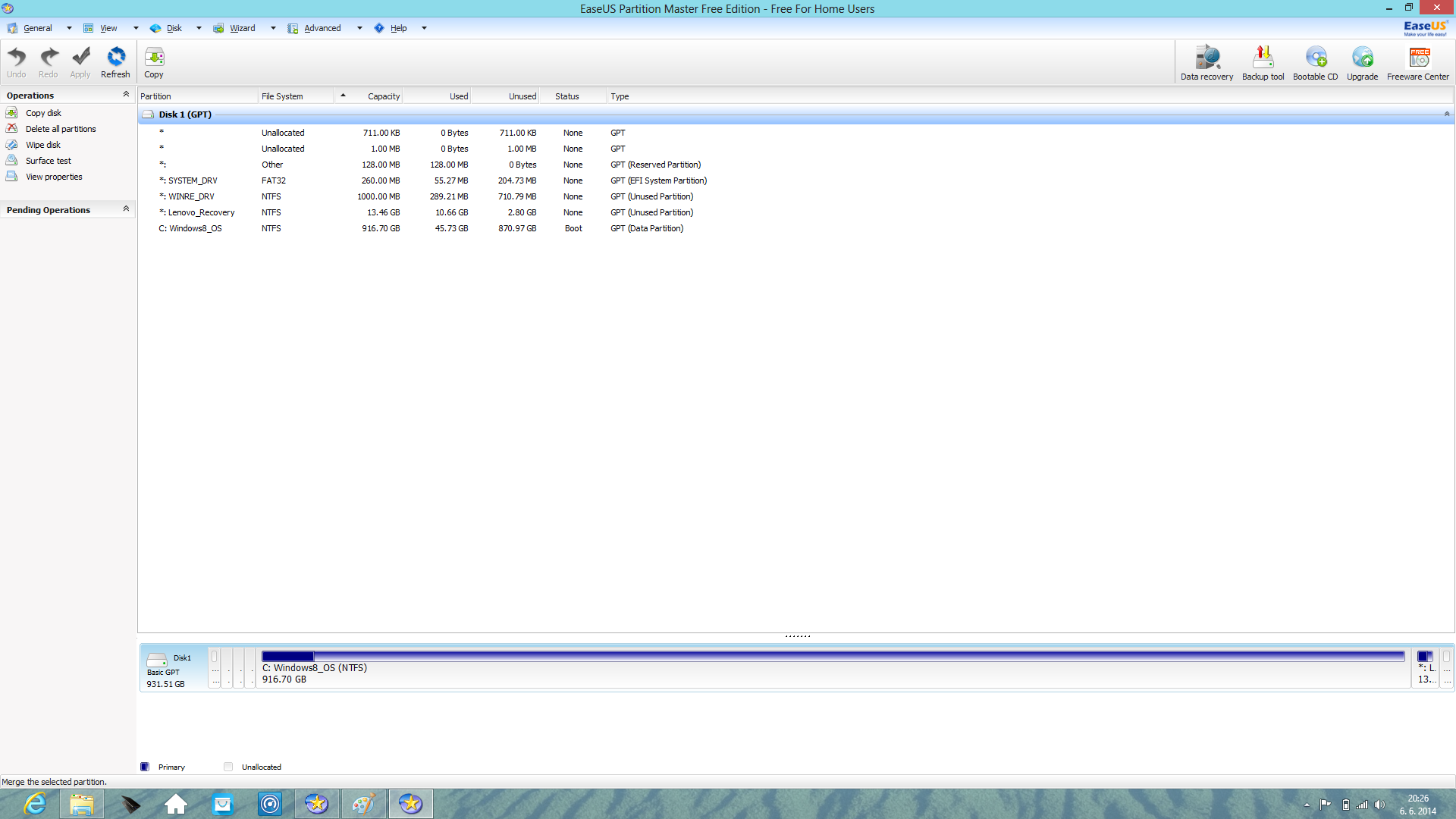Collapse the Pending Operations panel
Image resolution: width=1456 pixels, height=819 pixels.
coord(126,209)
